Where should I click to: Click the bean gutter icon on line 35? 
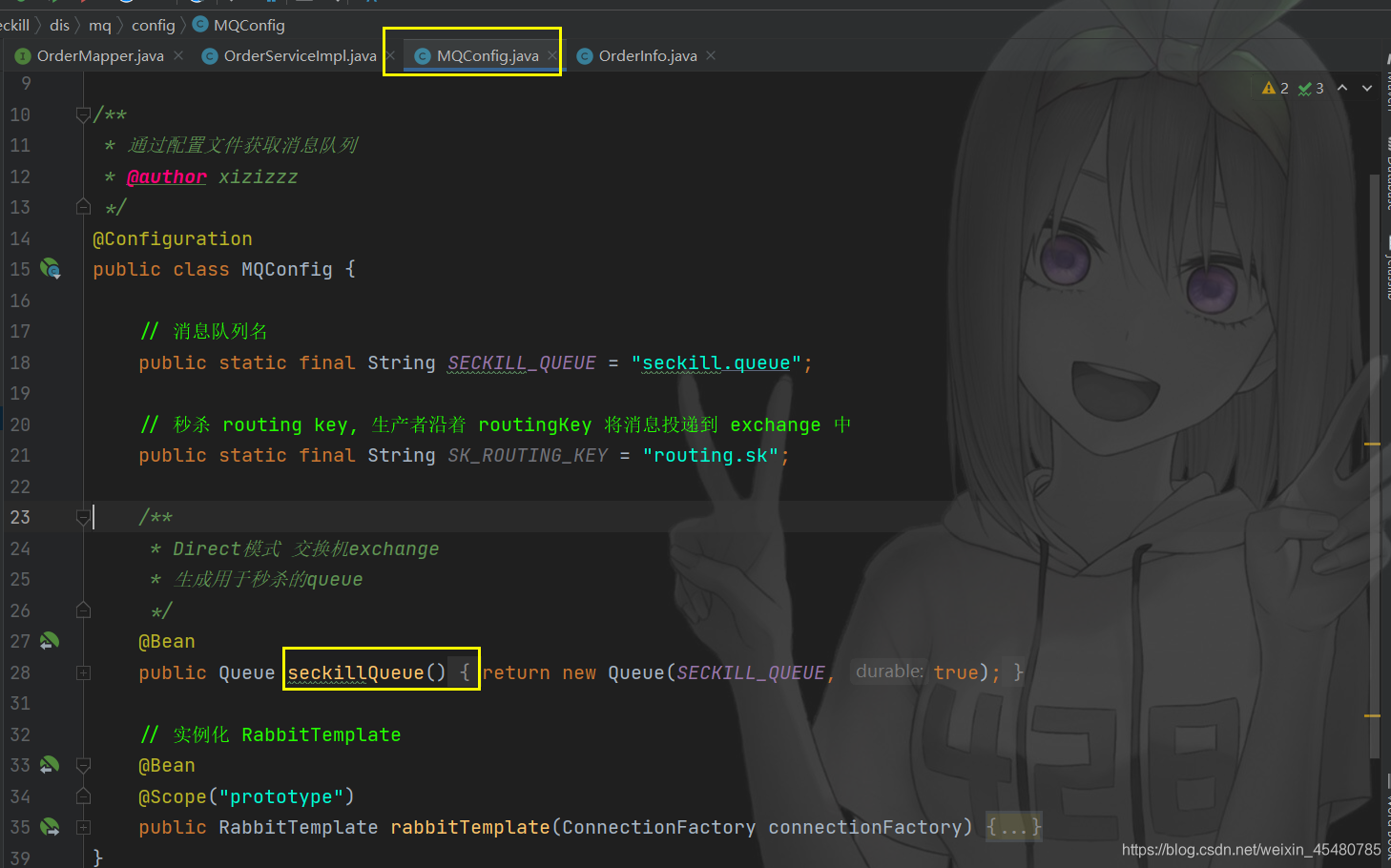[x=50, y=827]
